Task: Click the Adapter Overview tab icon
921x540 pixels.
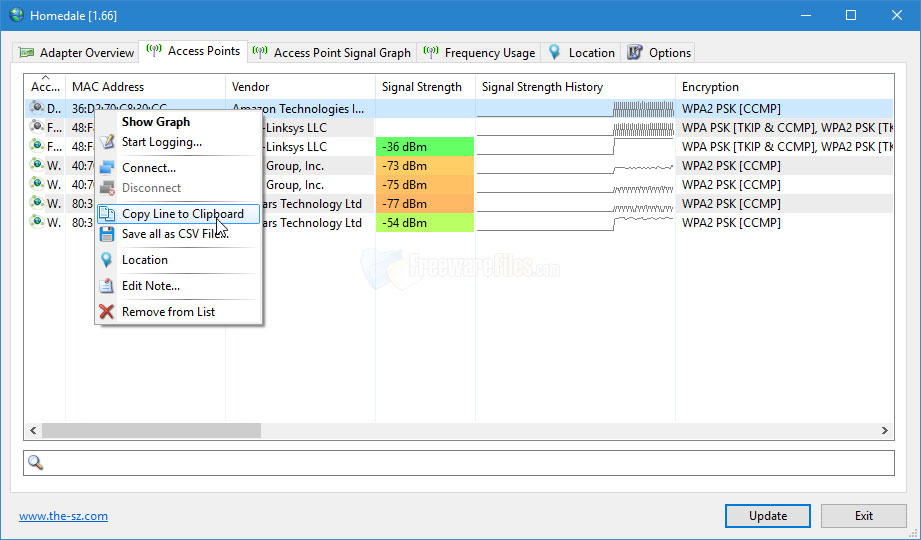Action: point(26,53)
